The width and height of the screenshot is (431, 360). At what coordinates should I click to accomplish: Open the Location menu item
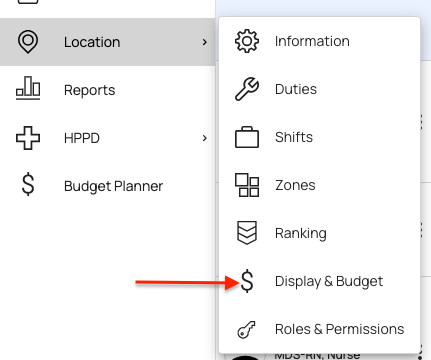(x=107, y=42)
